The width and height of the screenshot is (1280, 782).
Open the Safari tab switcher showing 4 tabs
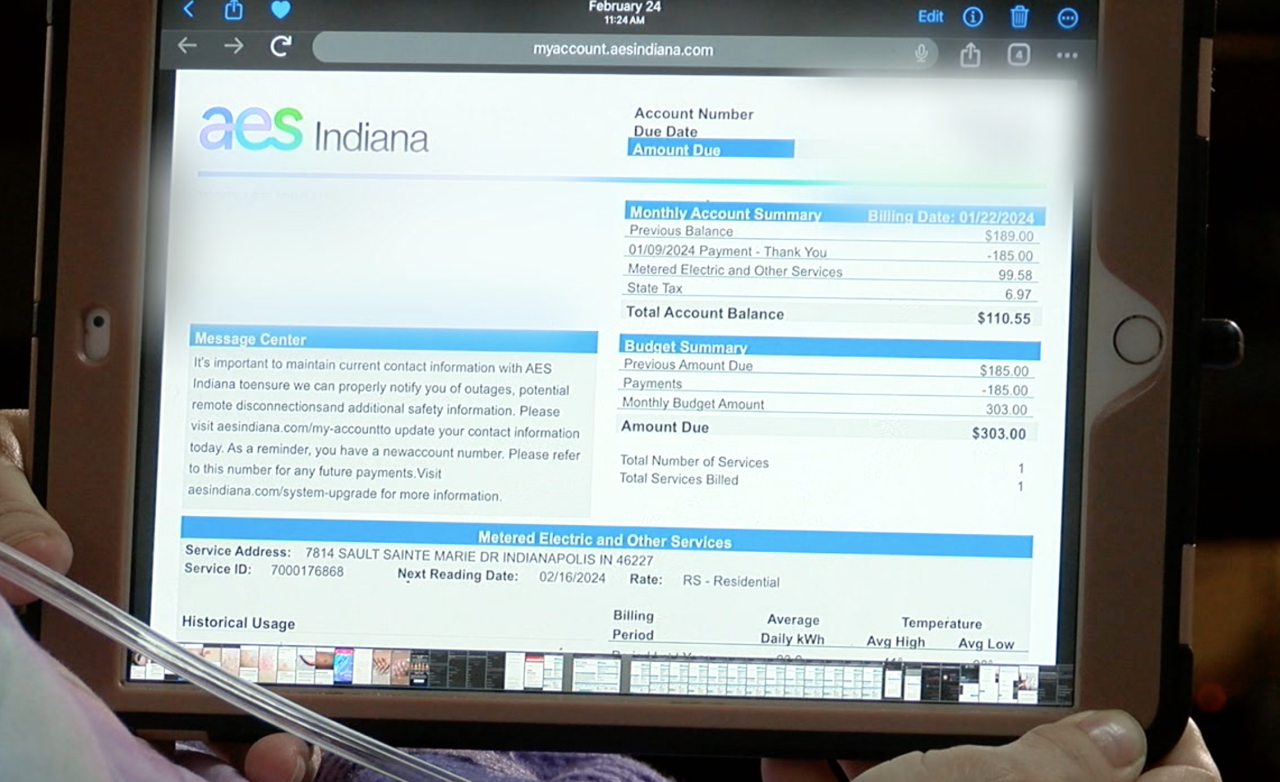coord(1017,55)
